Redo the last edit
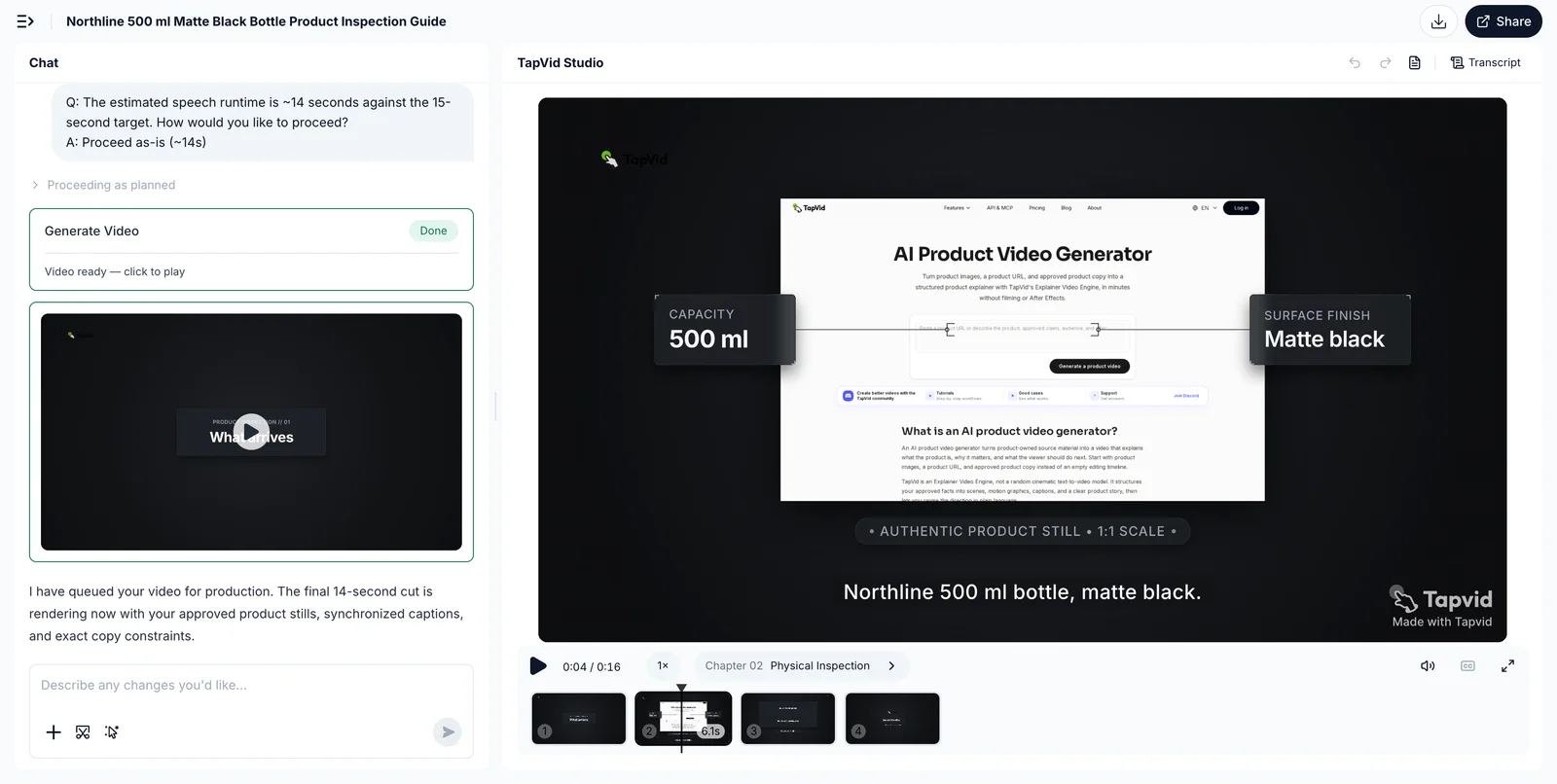Image resolution: width=1557 pixels, height=784 pixels. (1385, 63)
